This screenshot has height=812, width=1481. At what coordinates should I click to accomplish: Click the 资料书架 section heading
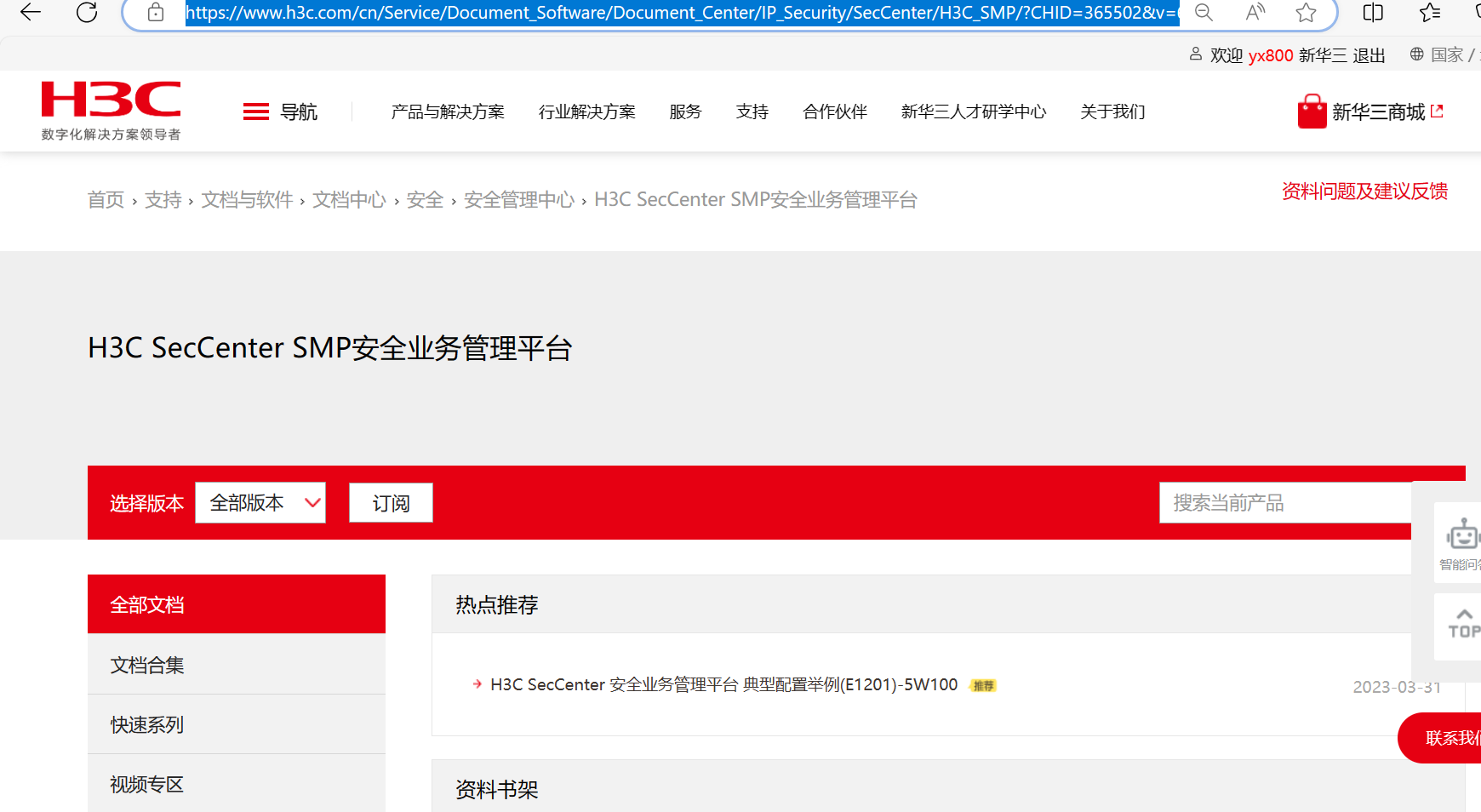click(x=497, y=789)
